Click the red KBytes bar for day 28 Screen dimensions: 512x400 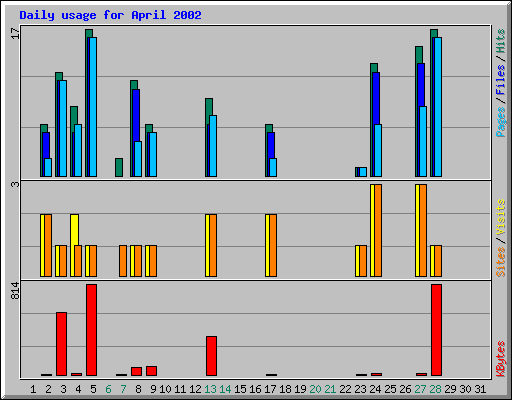[x=436, y=330]
